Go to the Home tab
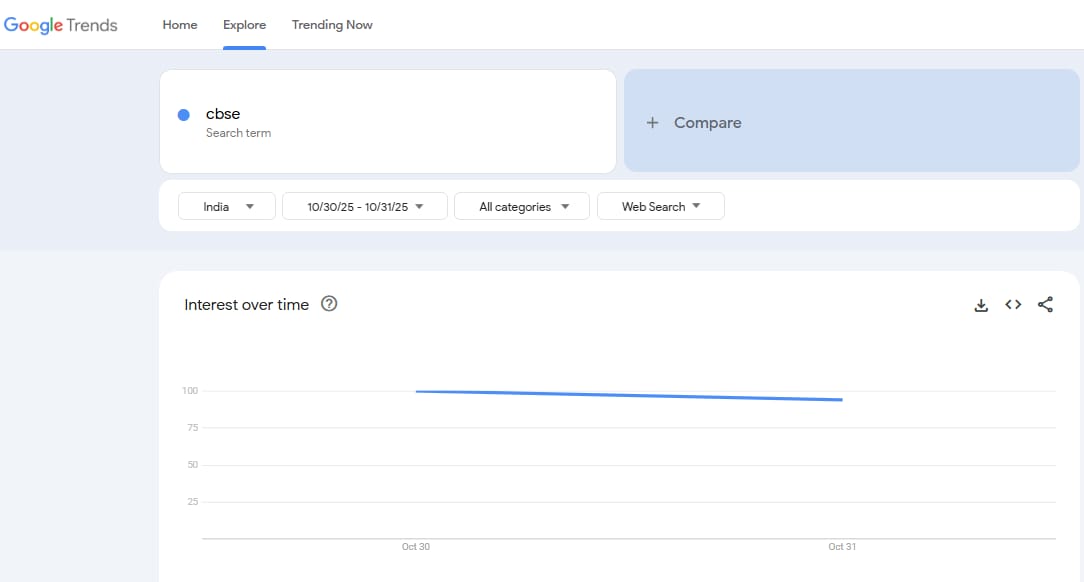The height and width of the screenshot is (582, 1084). (180, 25)
